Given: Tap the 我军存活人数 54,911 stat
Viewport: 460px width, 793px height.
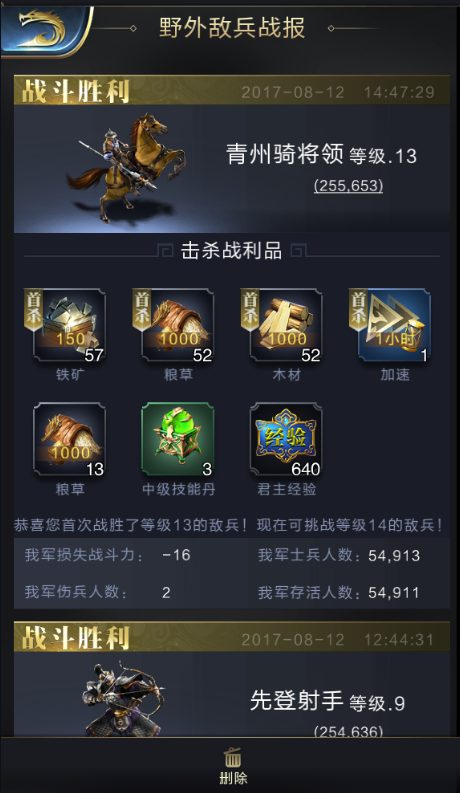Looking at the screenshot, I should coord(339,592).
